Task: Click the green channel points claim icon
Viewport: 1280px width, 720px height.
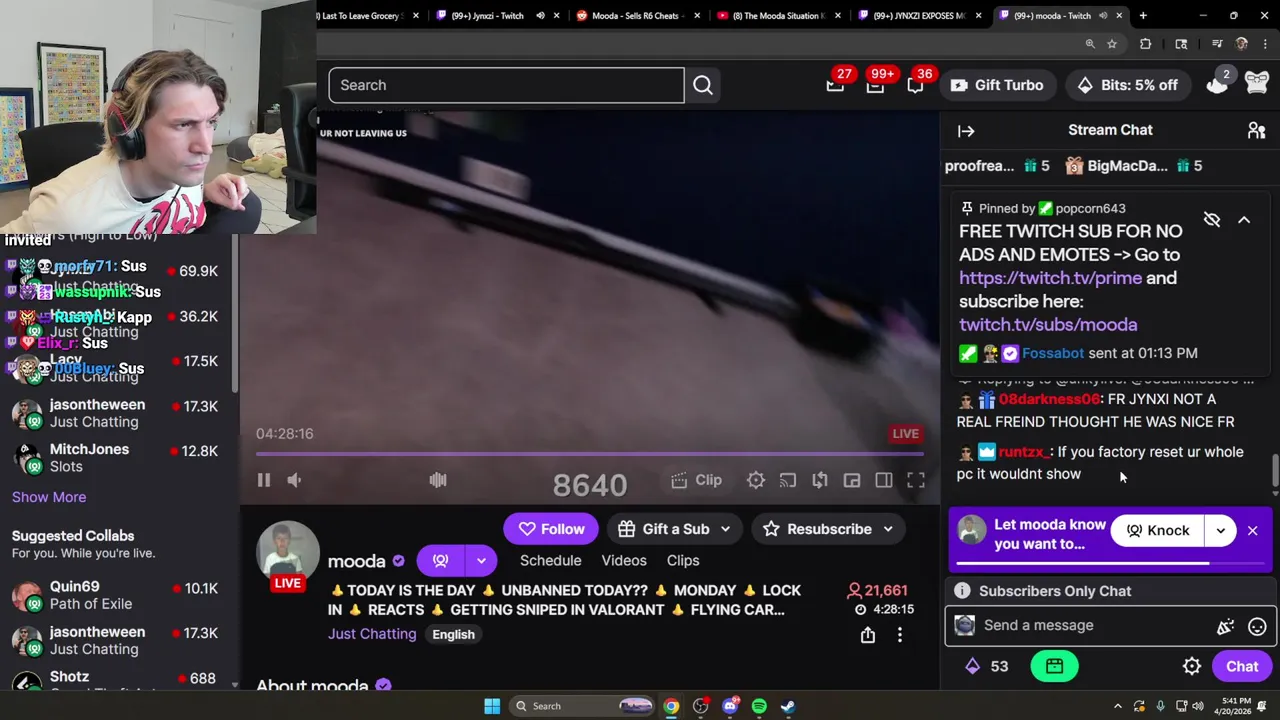Action: [1054, 667]
